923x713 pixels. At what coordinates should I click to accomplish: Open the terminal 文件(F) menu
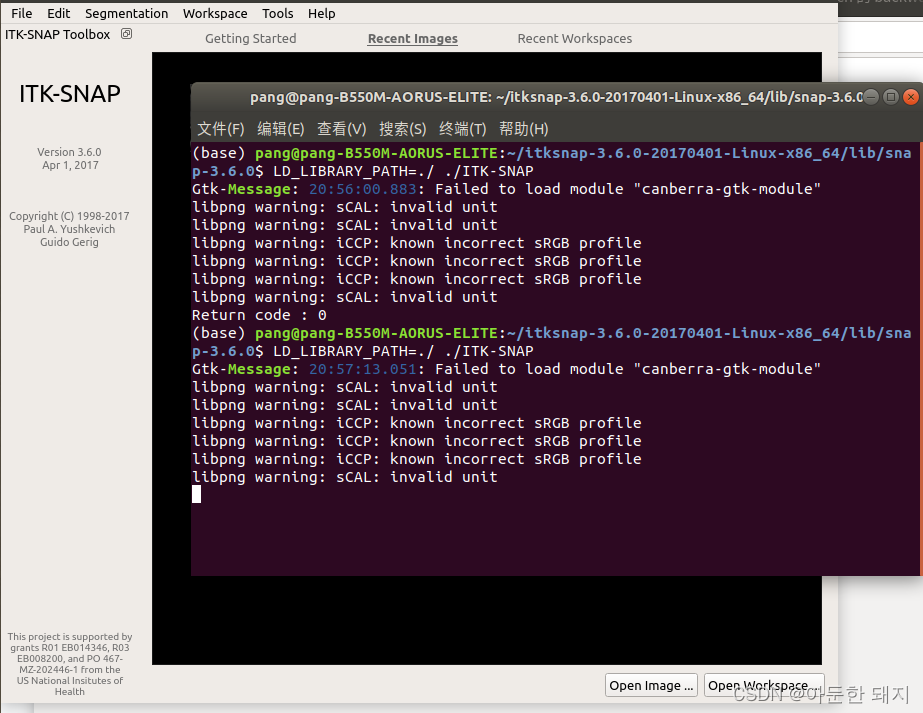tap(221, 128)
